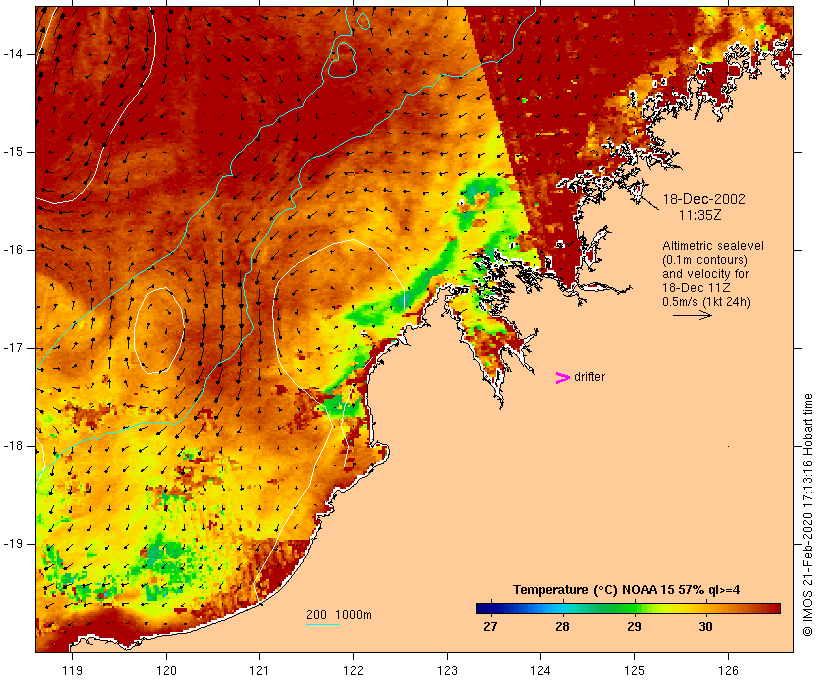Click the 'drifter' legend label
Image resolution: width=820 pixels, height=680 pixels.
(x=589, y=377)
